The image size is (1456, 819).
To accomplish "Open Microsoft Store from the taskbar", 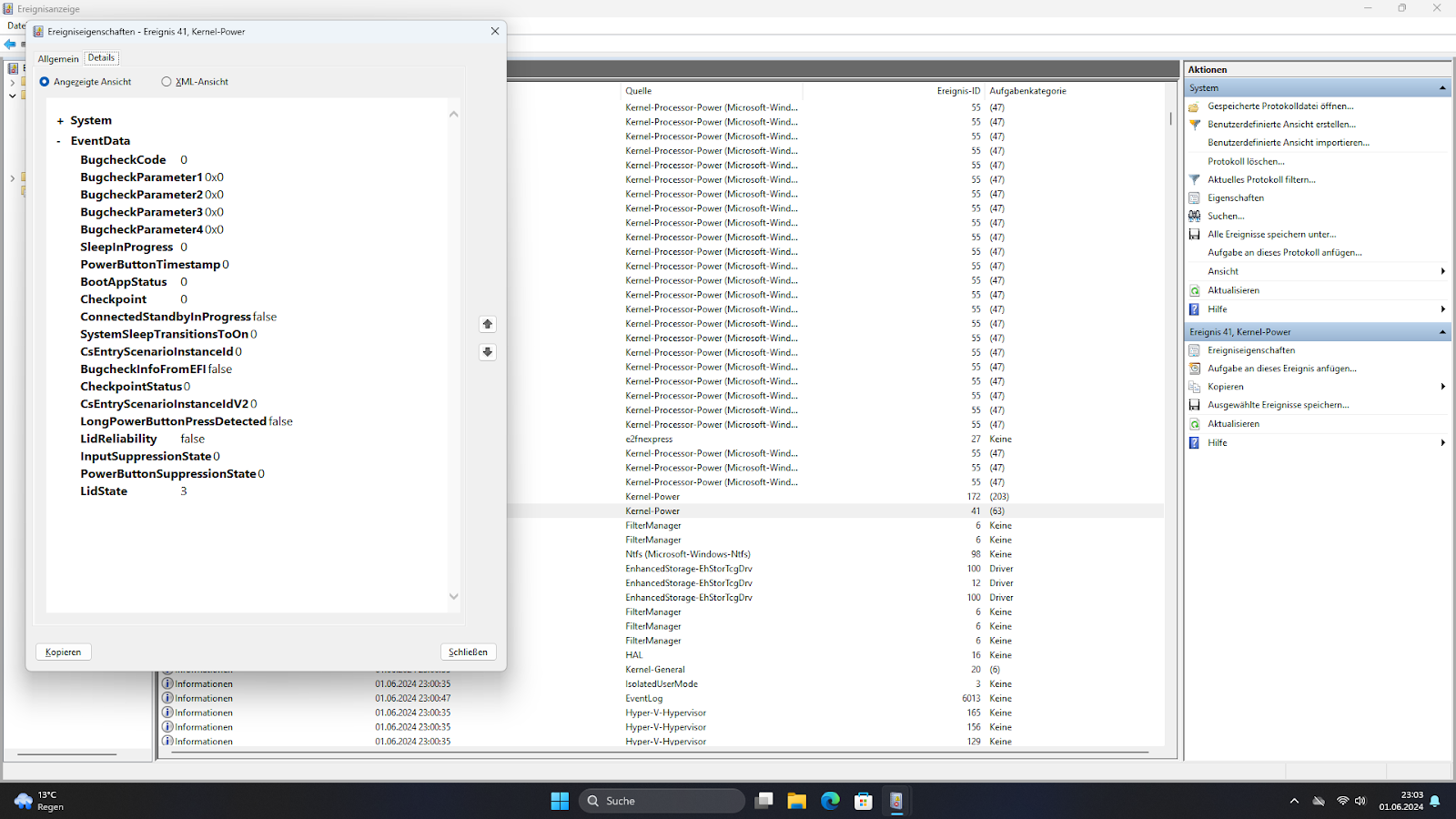I will click(x=864, y=801).
